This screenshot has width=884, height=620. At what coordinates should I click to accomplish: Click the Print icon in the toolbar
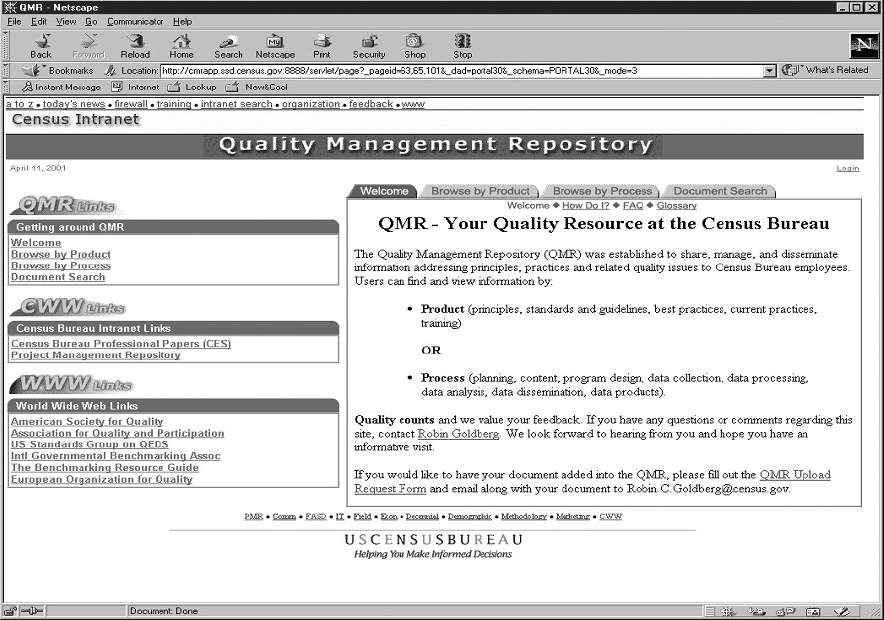(x=322, y=45)
